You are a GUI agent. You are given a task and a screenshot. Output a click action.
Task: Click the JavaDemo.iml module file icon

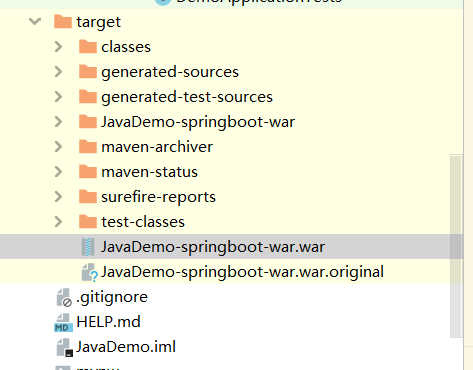pyautogui.click(x=64, y=347)
